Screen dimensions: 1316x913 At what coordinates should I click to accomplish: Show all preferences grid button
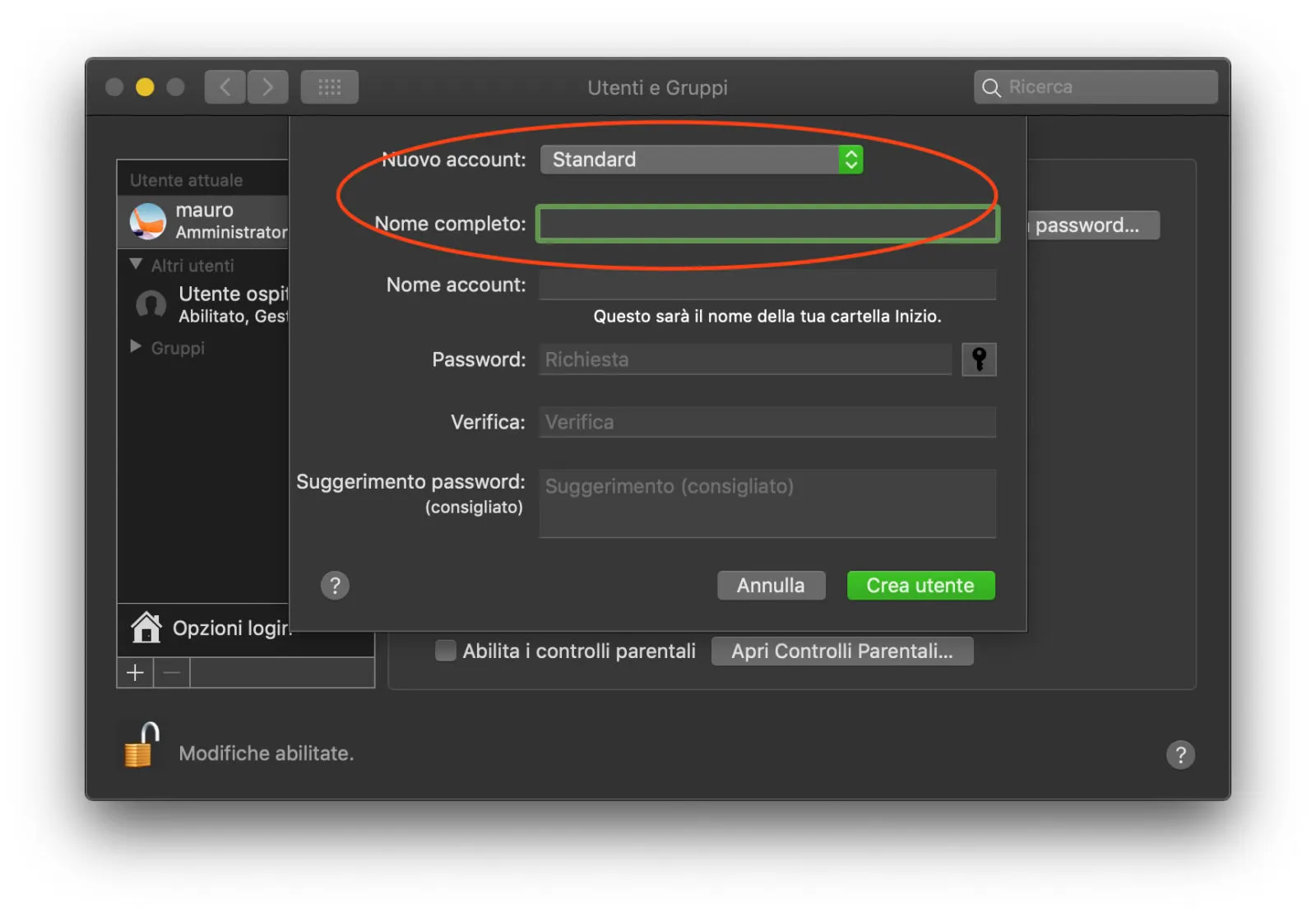330,87
